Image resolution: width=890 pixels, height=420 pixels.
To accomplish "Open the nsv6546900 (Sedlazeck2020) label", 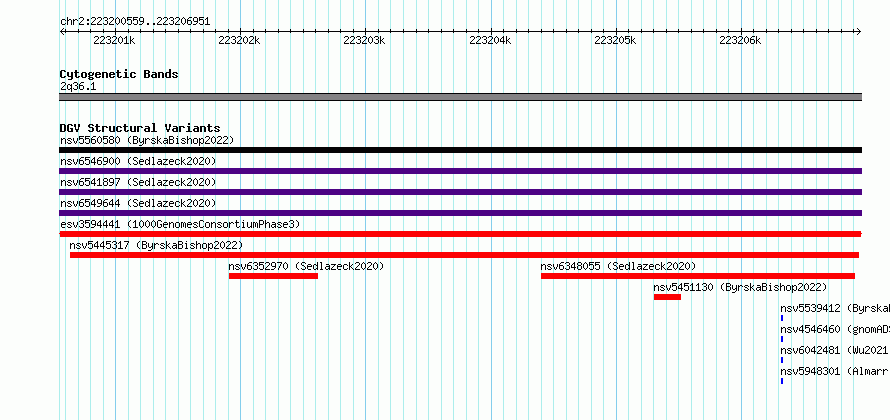I will click(x=138, y=161).
